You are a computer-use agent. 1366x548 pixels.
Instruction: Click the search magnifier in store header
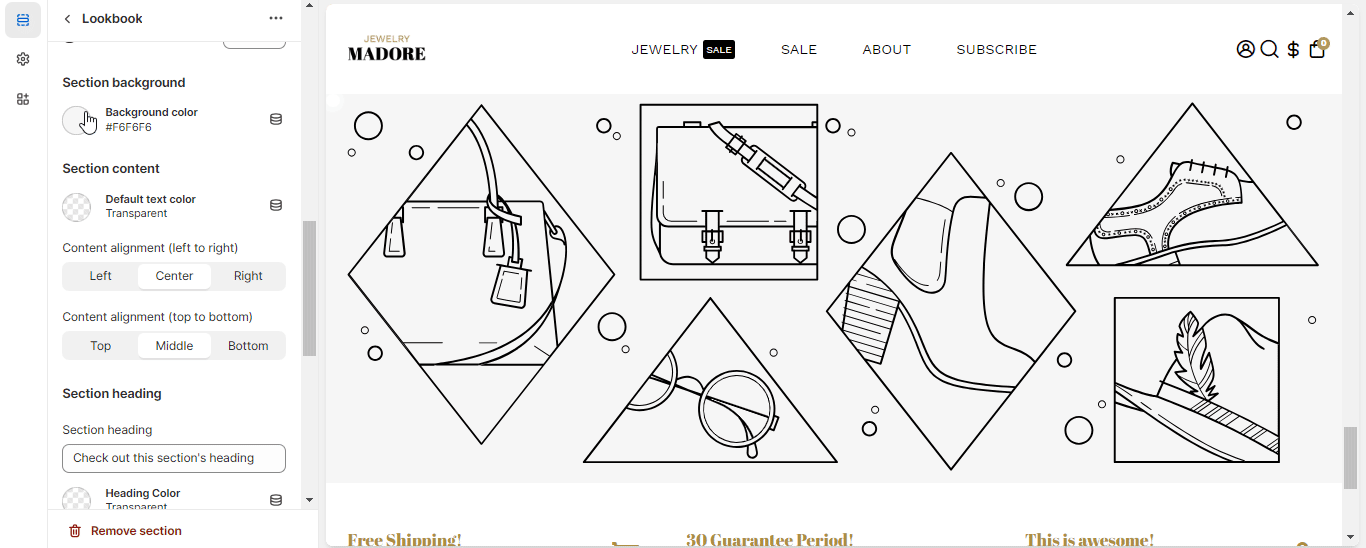click(x=1269, y=49)
